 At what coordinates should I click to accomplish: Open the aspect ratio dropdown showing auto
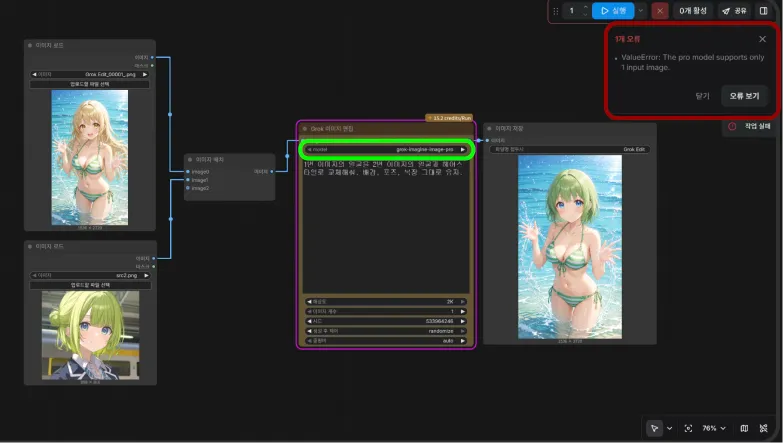(386, 341)
